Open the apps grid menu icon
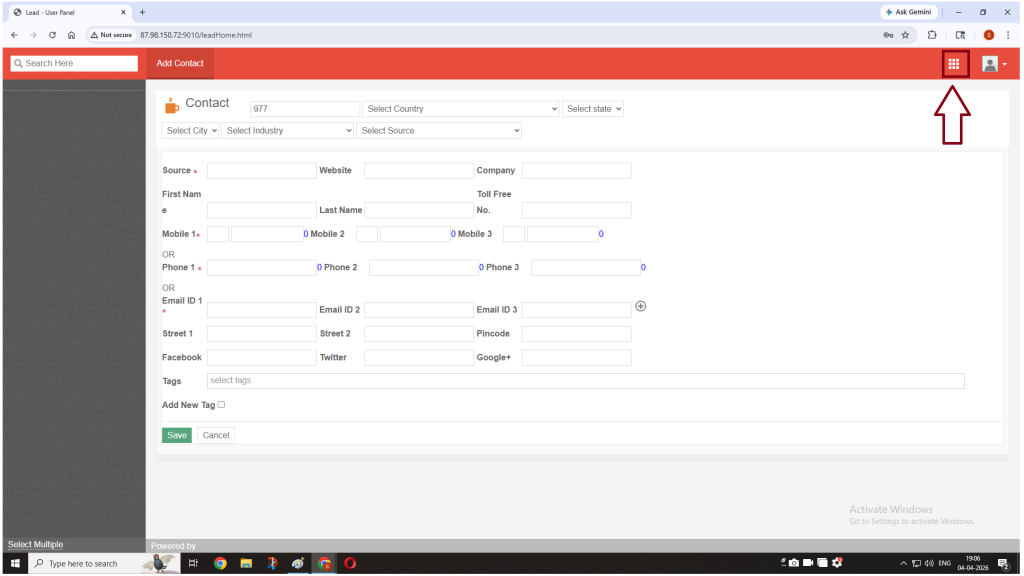 click(954, 64)
